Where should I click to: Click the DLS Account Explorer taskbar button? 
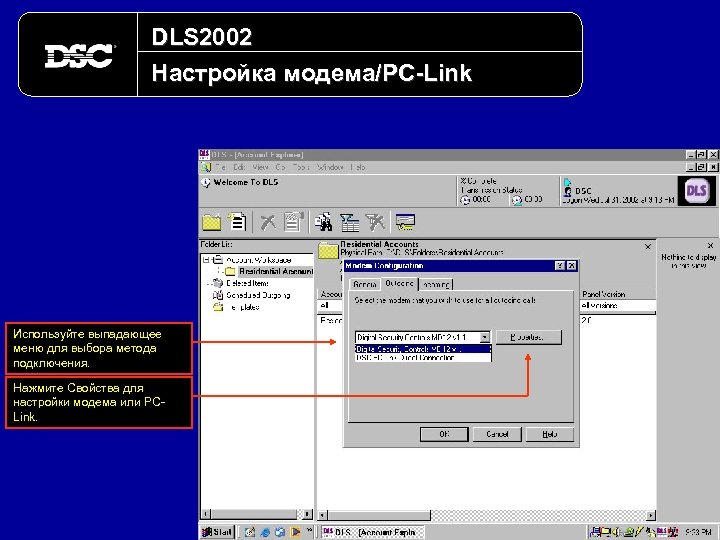(372, 532)
